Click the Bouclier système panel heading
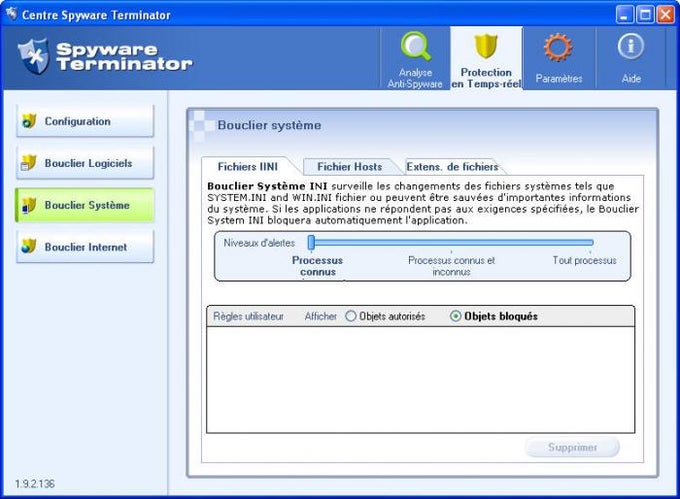Screen dimensions: 680x499 (269, 125)
